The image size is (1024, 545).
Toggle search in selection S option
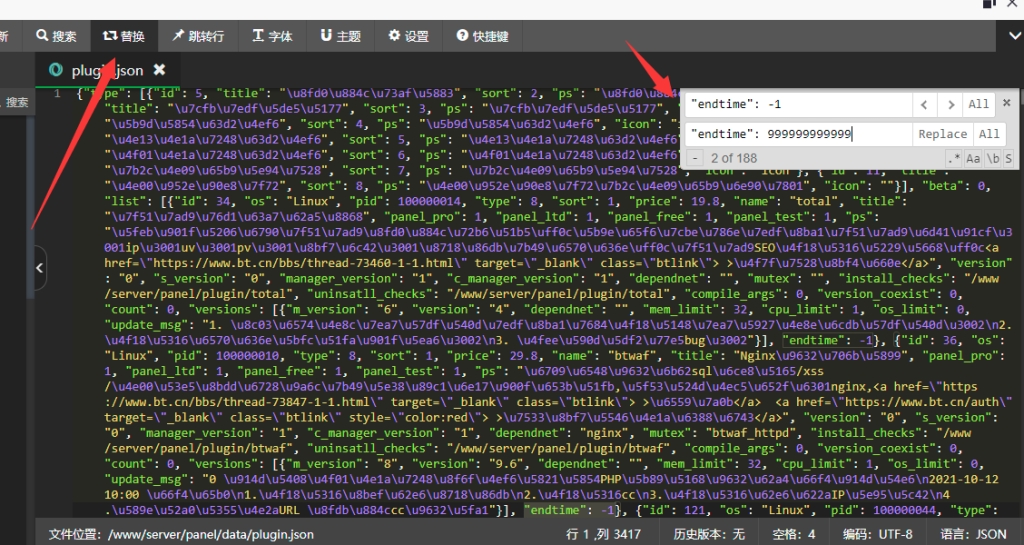(1008, 158)
